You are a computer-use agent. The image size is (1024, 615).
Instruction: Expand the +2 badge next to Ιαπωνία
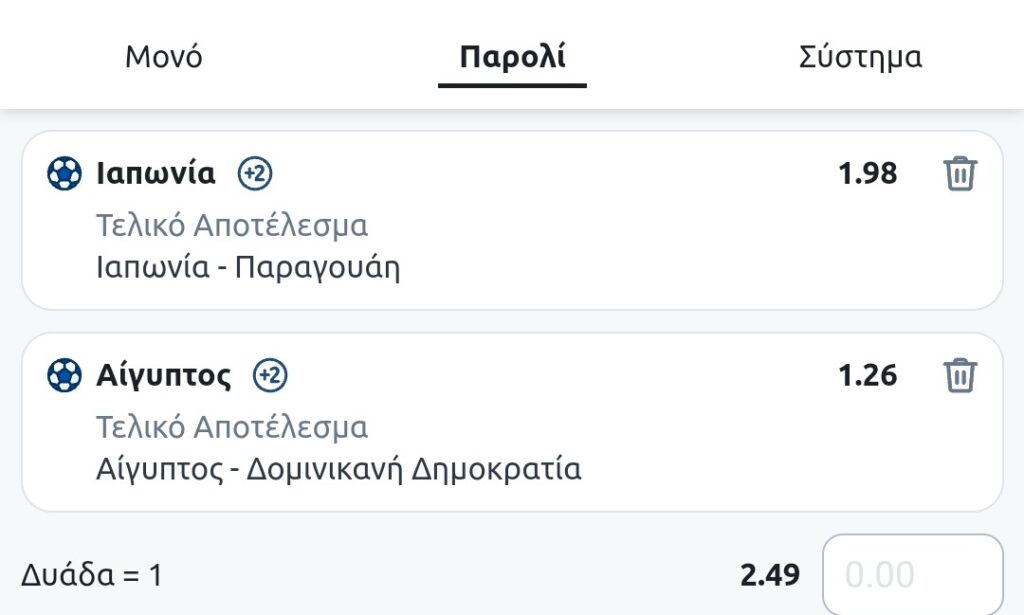click(x=255, y=174)
